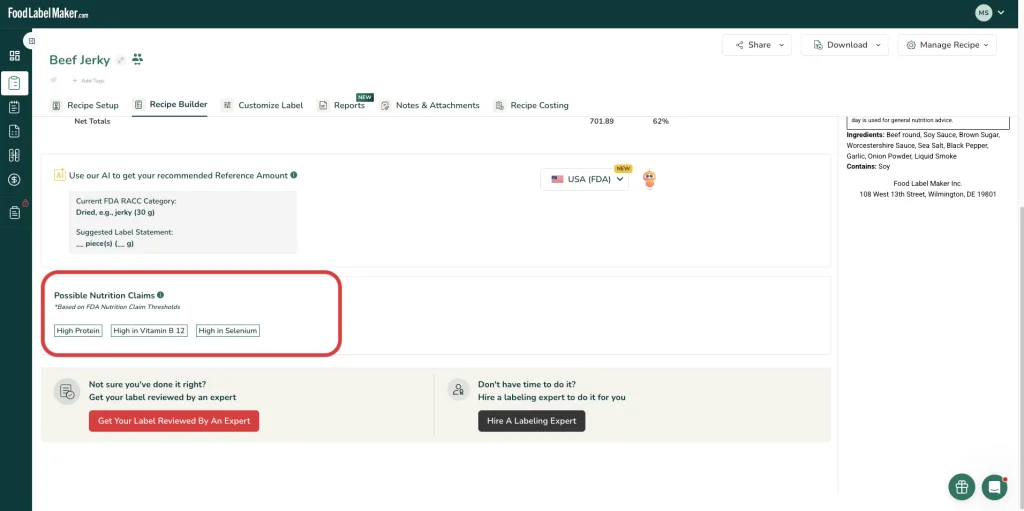Open the Share dropdown
Viewport: 1024px width, 511px height.
click(x=757, y=45)
